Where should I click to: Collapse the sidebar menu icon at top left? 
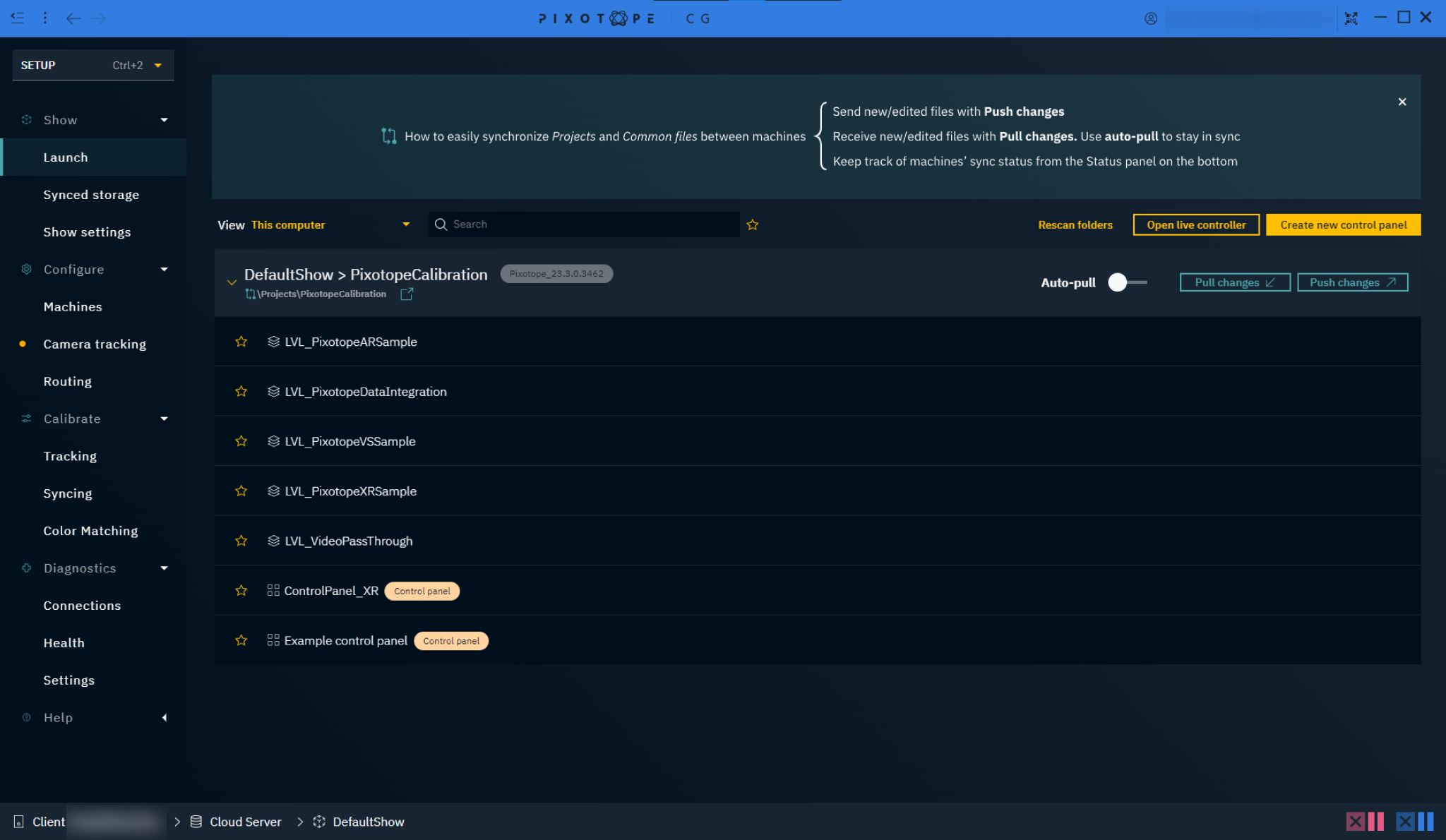pos(18,18)
